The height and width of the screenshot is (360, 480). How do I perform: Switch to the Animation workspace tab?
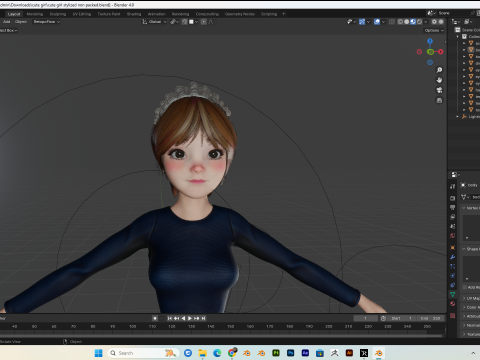[157, 14]
